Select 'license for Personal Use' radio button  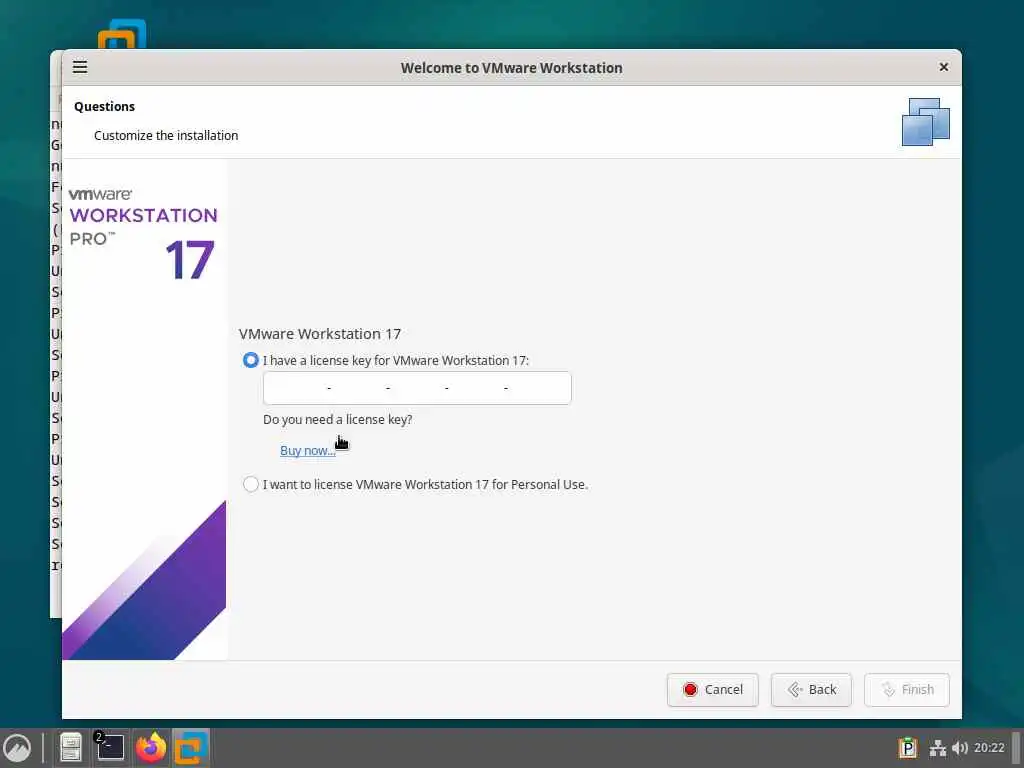pyautogui.click(x=251, y=484)
